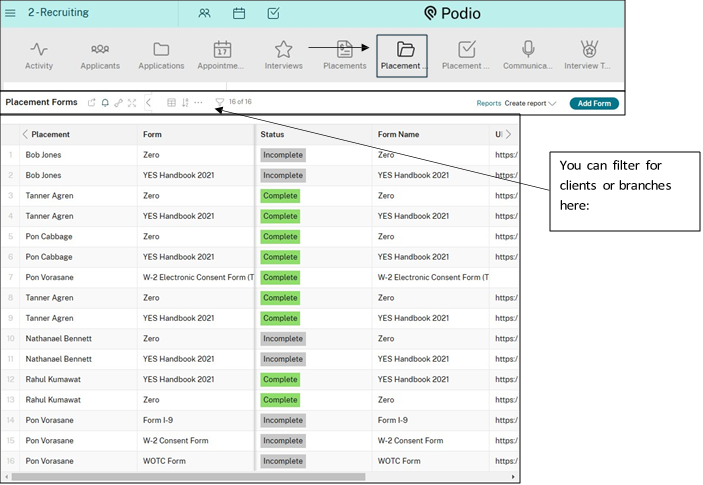Viewport: 703px width, 485px height.
Task: Open the Activity app
Action: point(39,56)
